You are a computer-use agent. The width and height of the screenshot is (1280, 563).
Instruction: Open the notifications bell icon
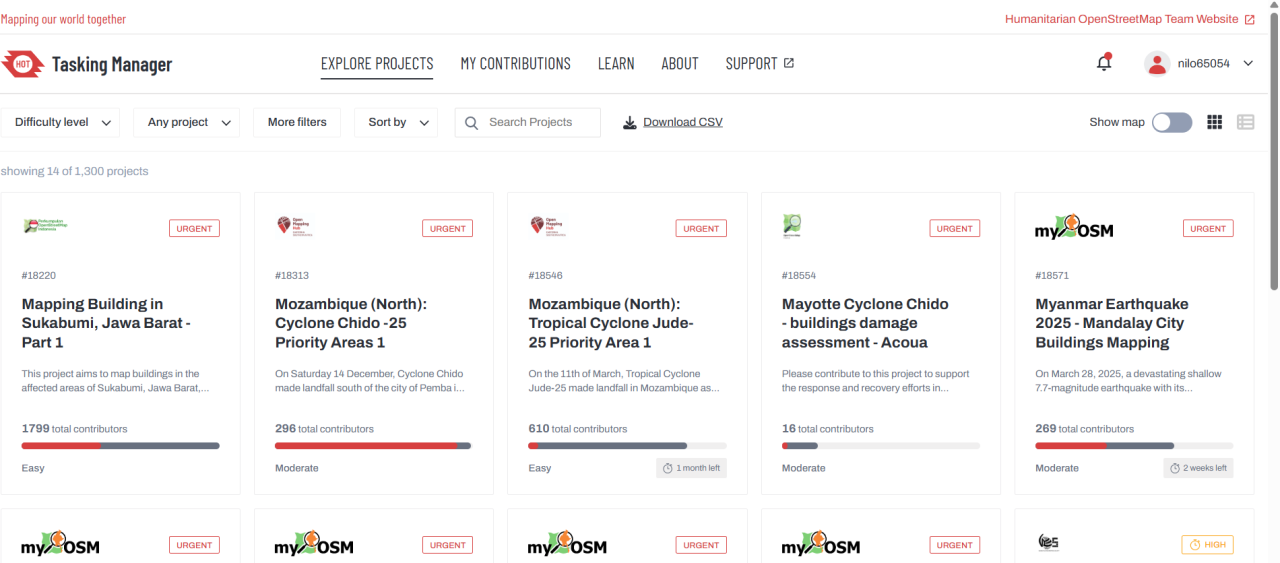tap(1104, 63)
